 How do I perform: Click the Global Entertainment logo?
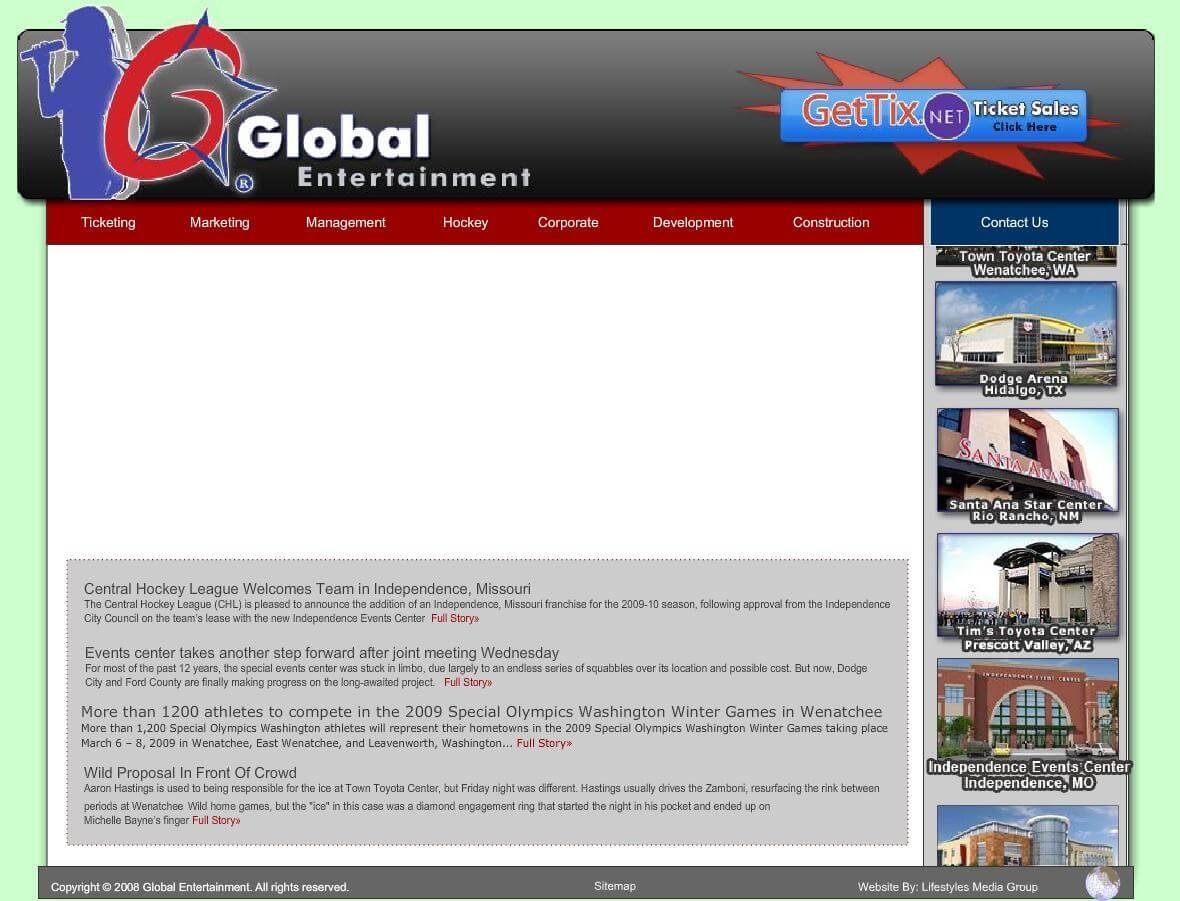click(275, 105)
